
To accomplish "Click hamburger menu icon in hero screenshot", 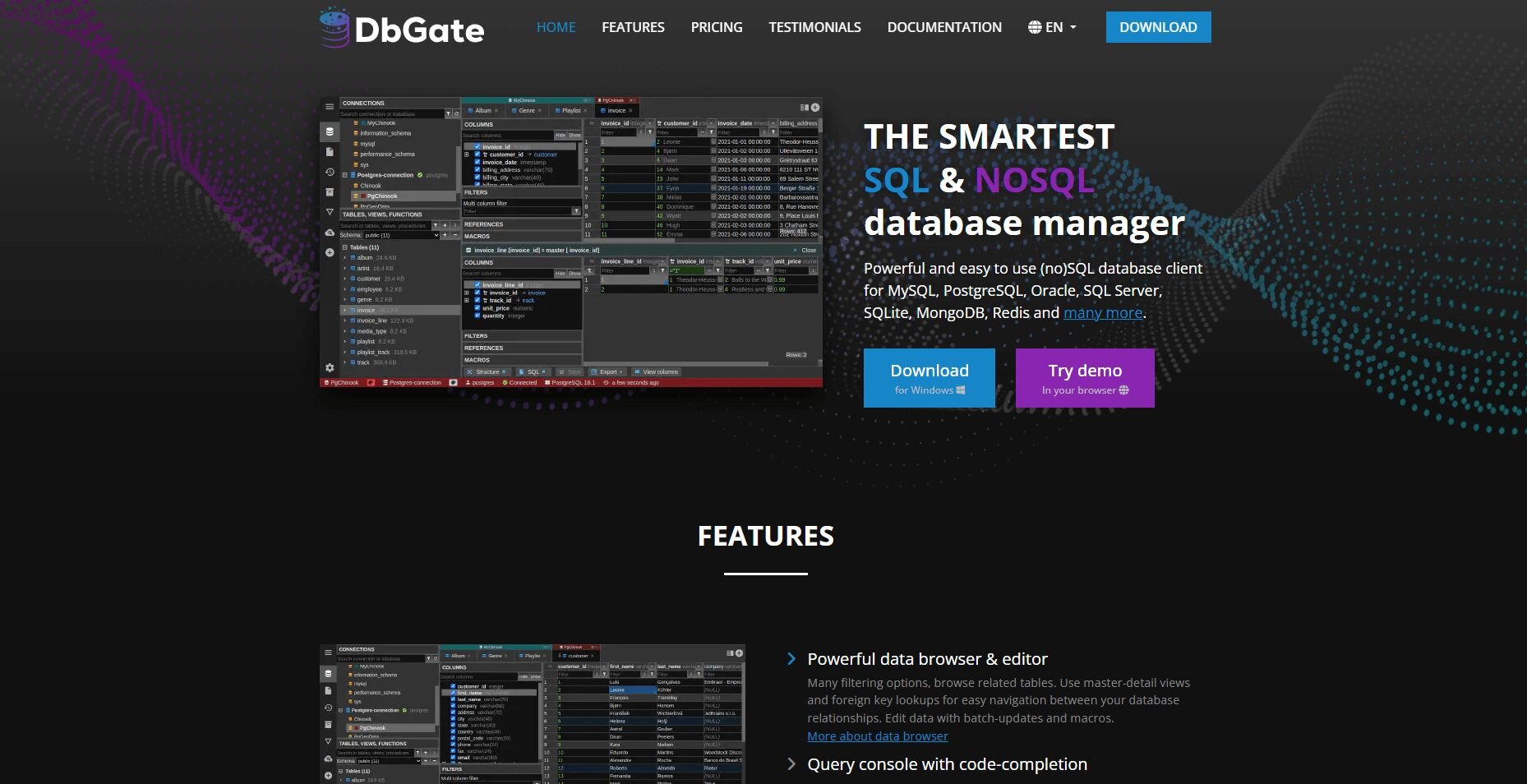I will 330,106.
